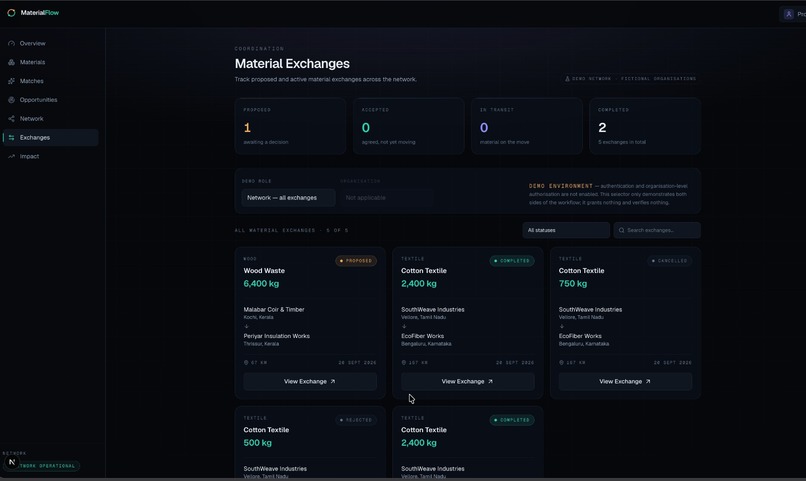806x481 pixels.
Task: Click the 750 kg quantity
Action: (x=573, y=284)
